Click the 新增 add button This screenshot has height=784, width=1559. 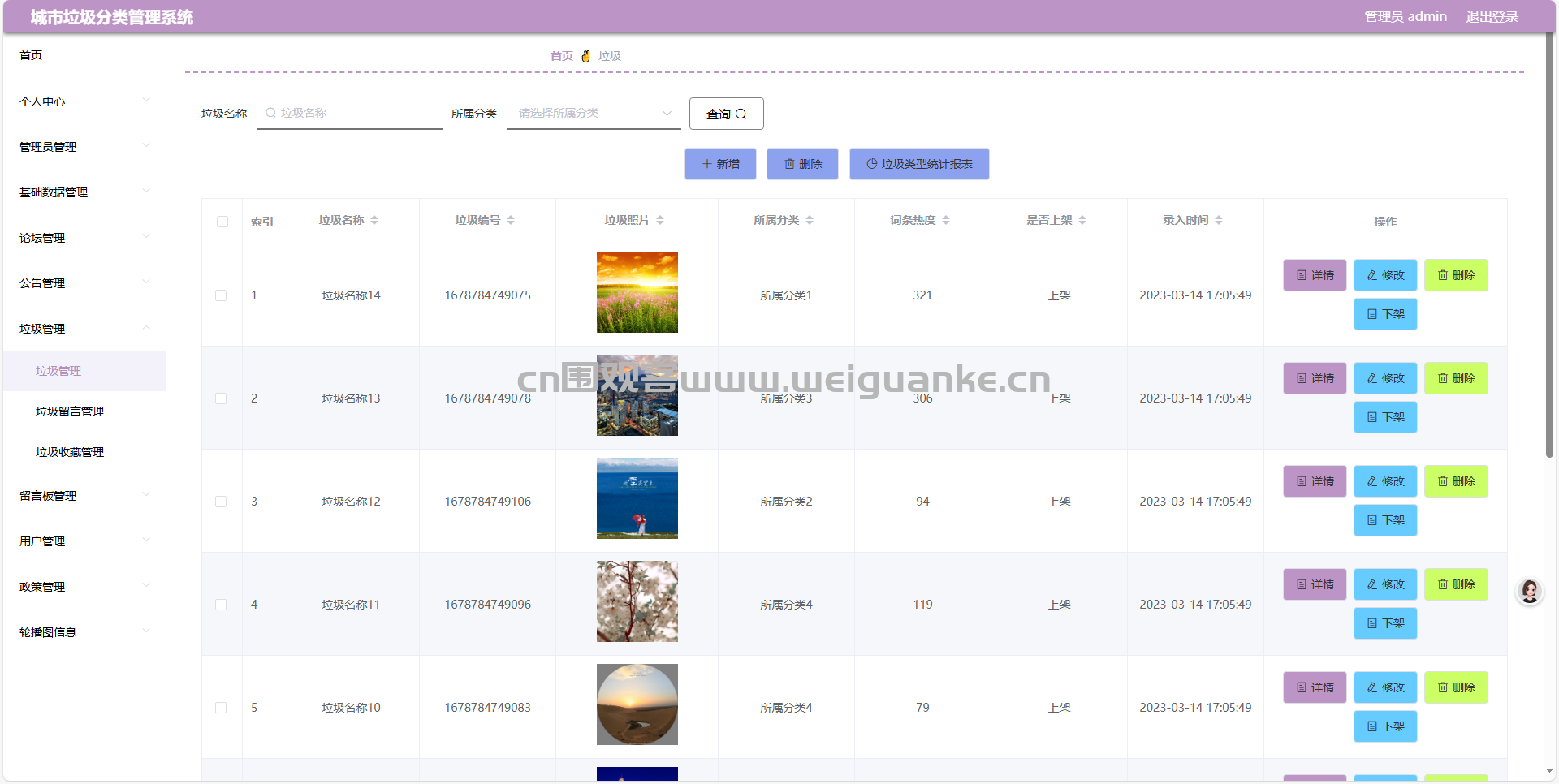click(x=720, y=164)
